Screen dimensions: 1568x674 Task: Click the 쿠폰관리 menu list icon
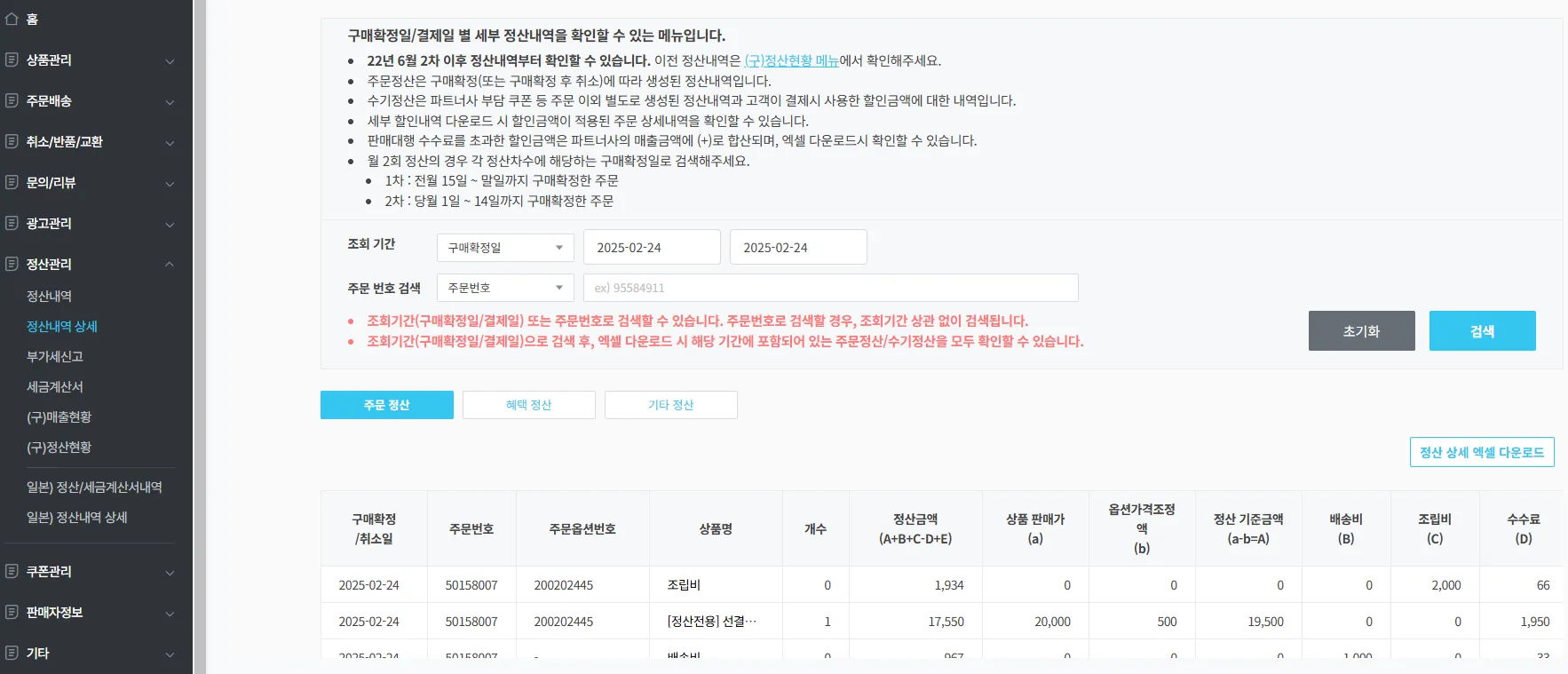tap(12, 571)
